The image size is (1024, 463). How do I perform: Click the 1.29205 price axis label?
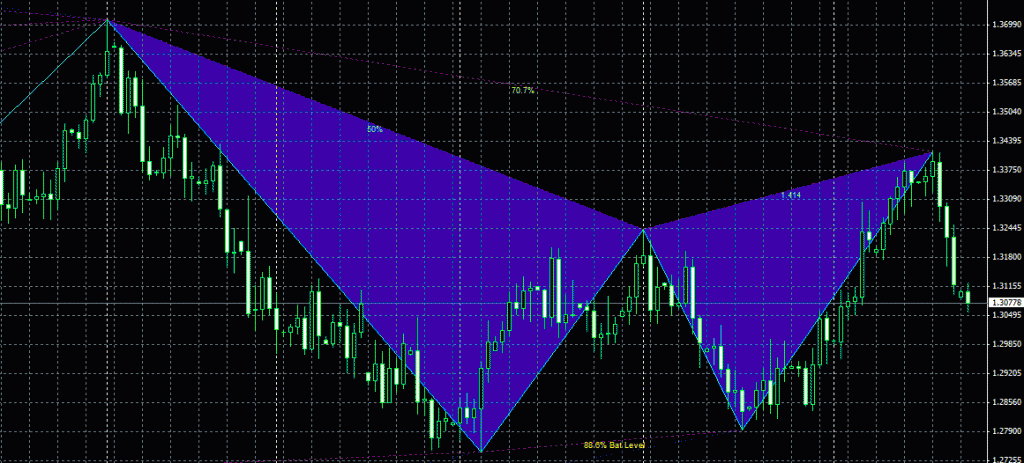click(1006, 374)
